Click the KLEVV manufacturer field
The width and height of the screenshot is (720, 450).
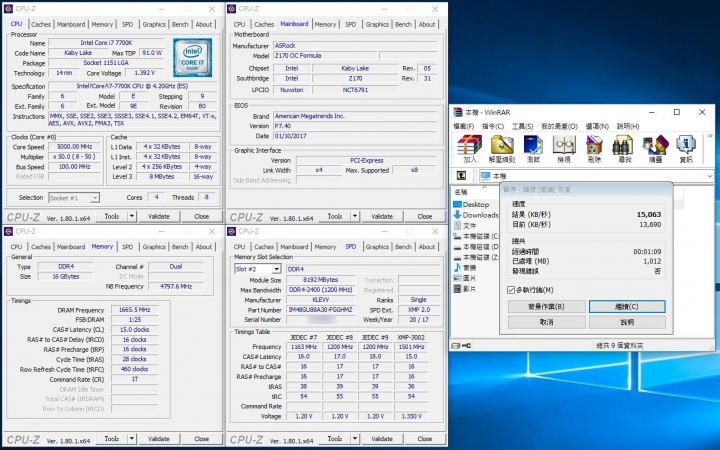321,299
